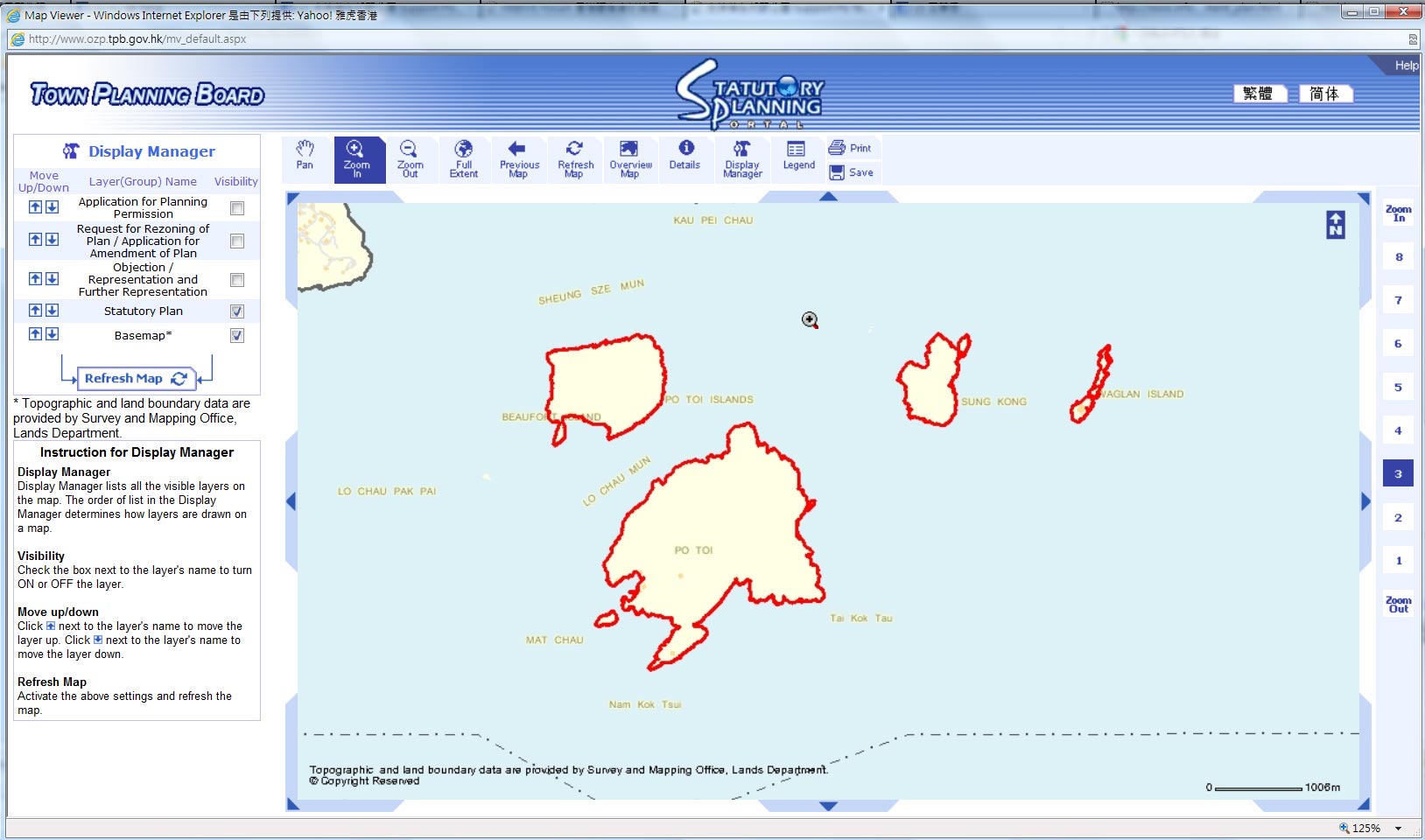Click the Refresh Map toolbar icon

pos(575,158)
